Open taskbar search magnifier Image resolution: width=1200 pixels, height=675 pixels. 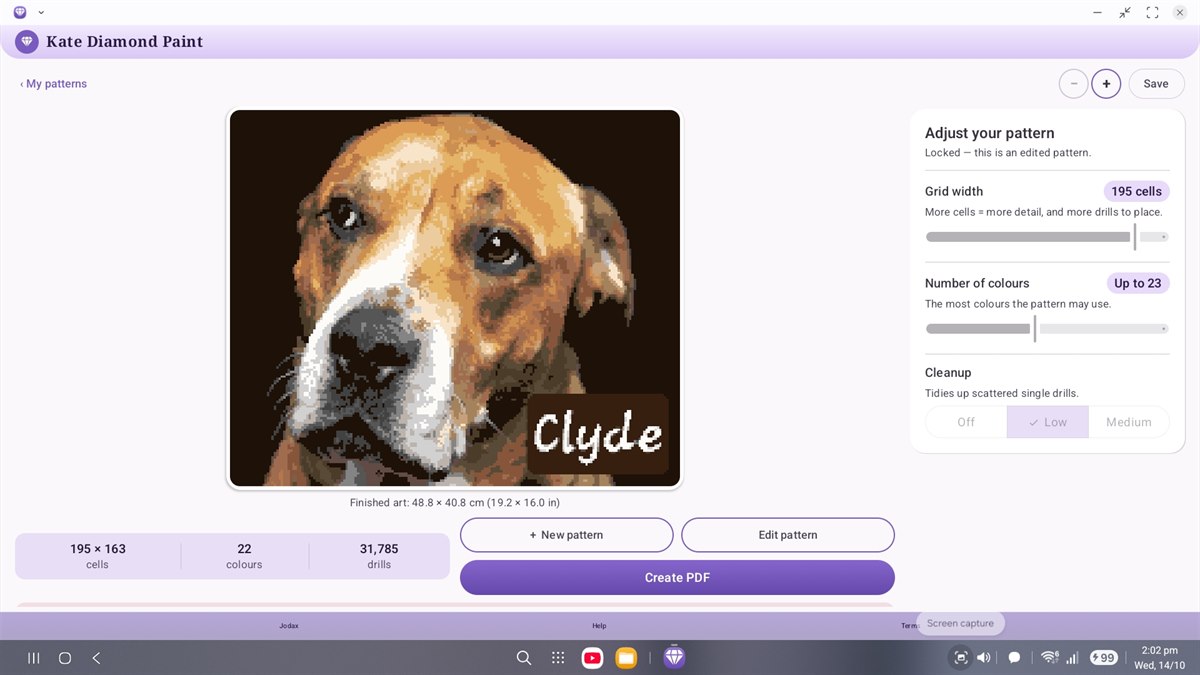(x=524, y=658)
